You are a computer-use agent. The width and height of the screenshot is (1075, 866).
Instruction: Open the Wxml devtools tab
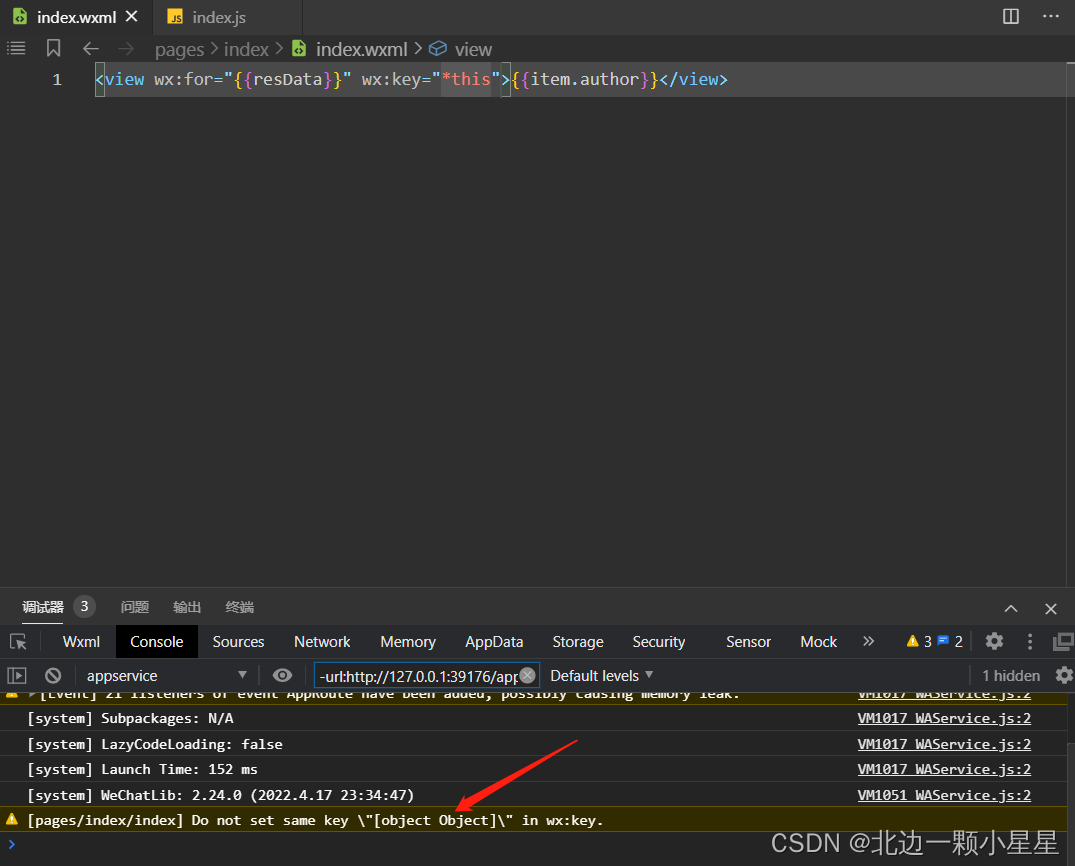click(x=81, y=642)
